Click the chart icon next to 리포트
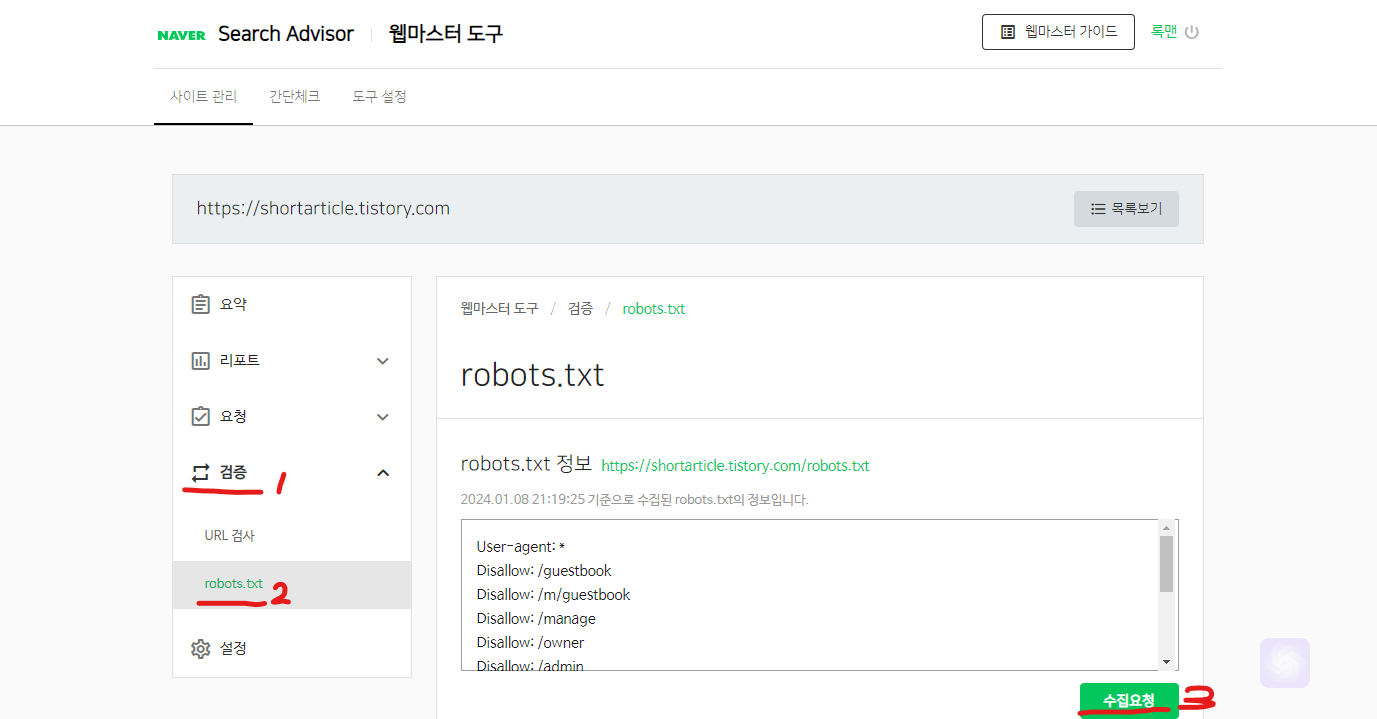This screenshot has height=719, width=1377. 201,360
